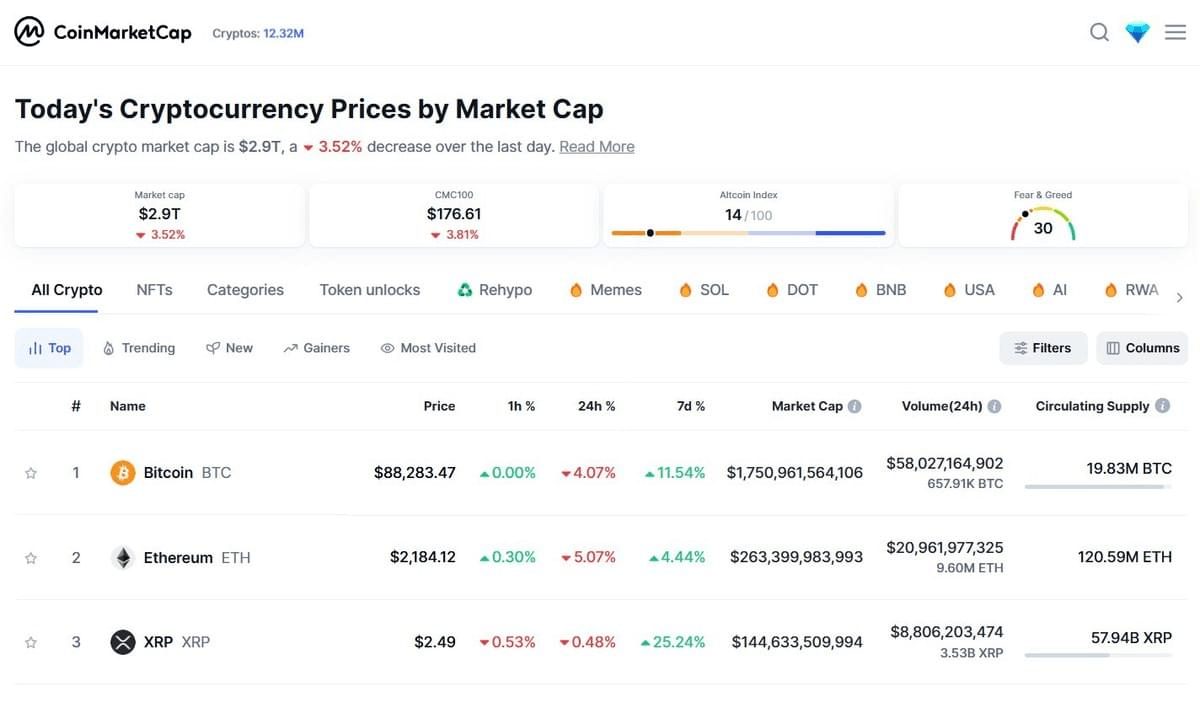Open the Columns selector

click(x=1142, y=348)
